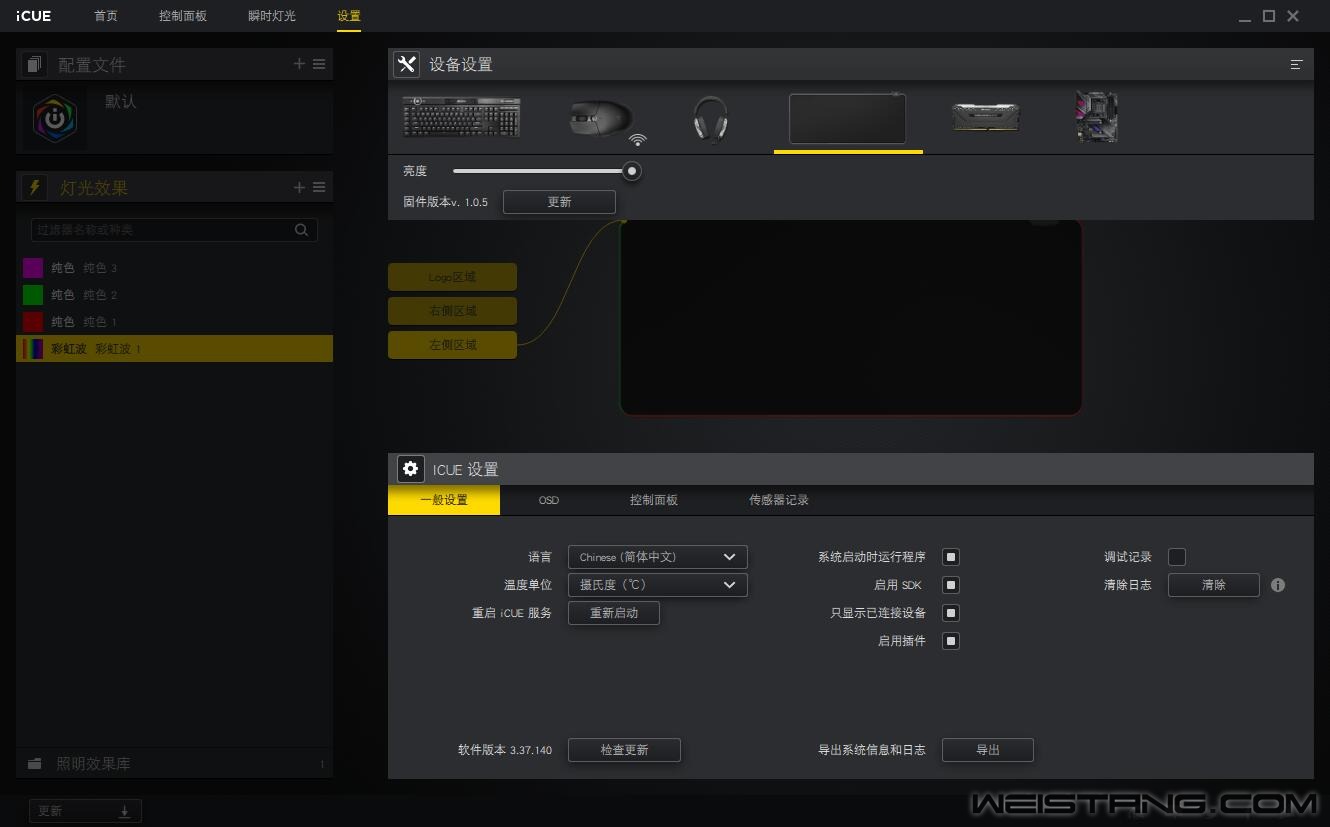Click the 导出 button
This screenshot has width=1330, height=827.
(988, 750)
